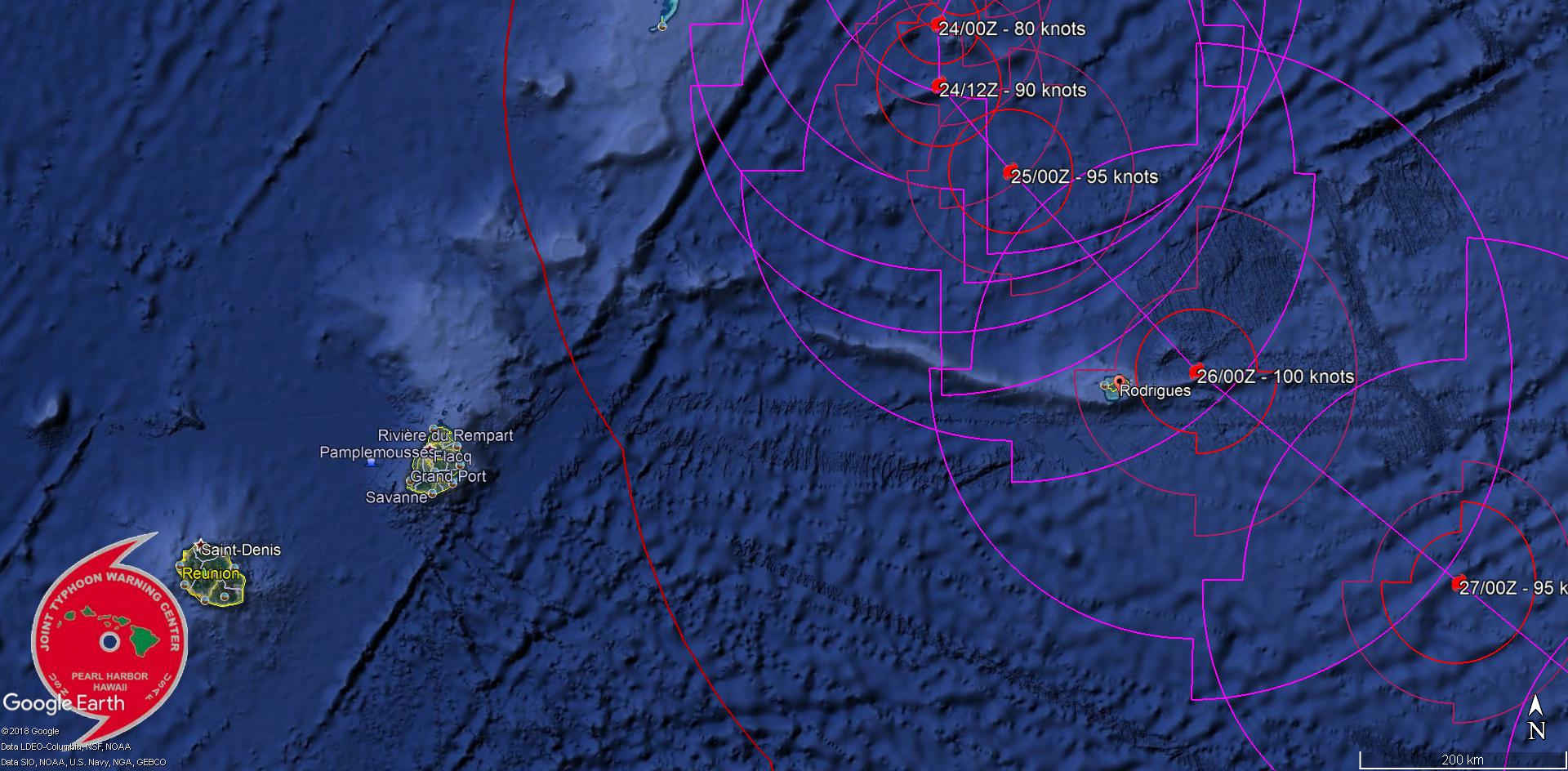Select the '25/00Z - 95 knots' label
1568x771 pixels.
point(1085,176)
